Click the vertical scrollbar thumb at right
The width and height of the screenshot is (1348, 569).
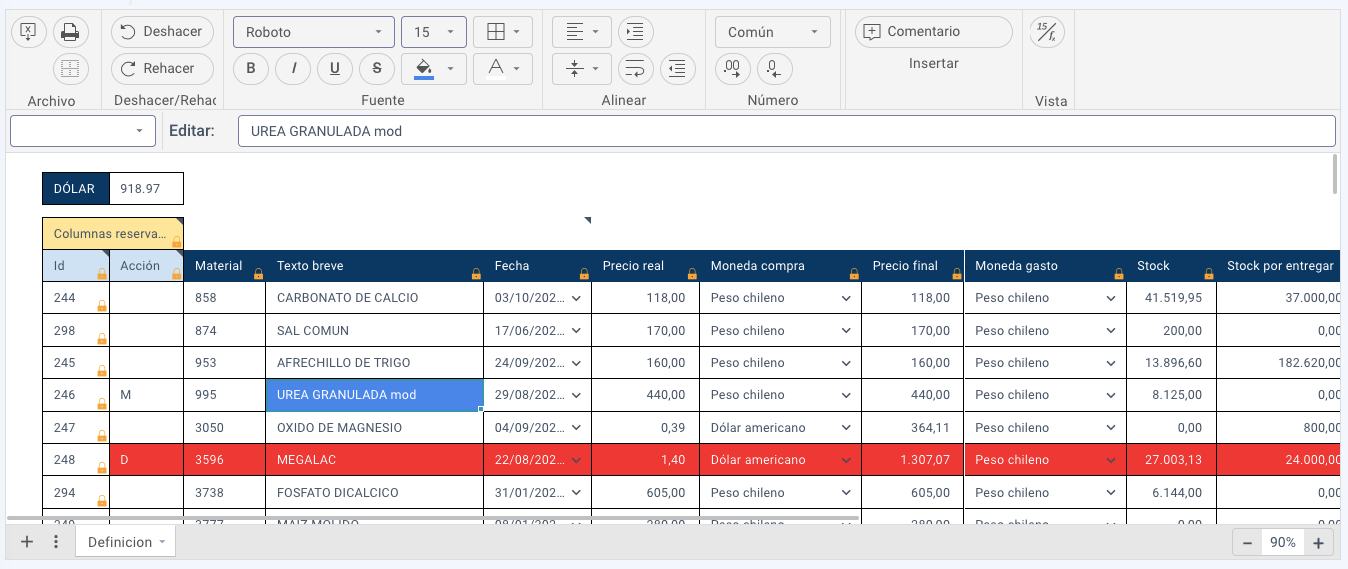(x=1335, y=174)
